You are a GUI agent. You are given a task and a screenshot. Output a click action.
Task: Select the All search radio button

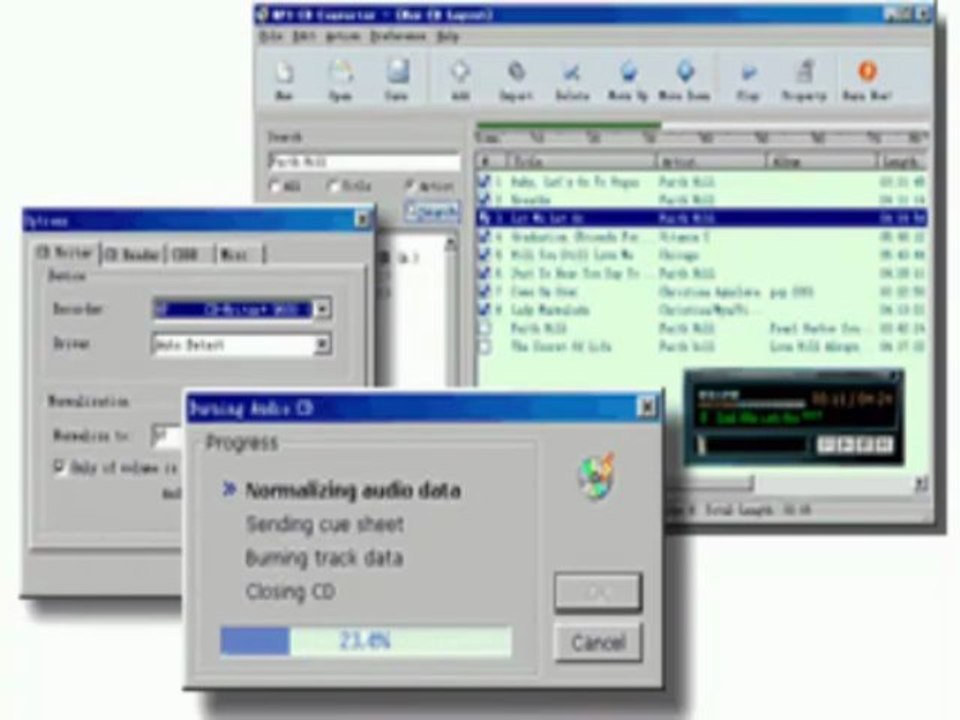[275, 186]
